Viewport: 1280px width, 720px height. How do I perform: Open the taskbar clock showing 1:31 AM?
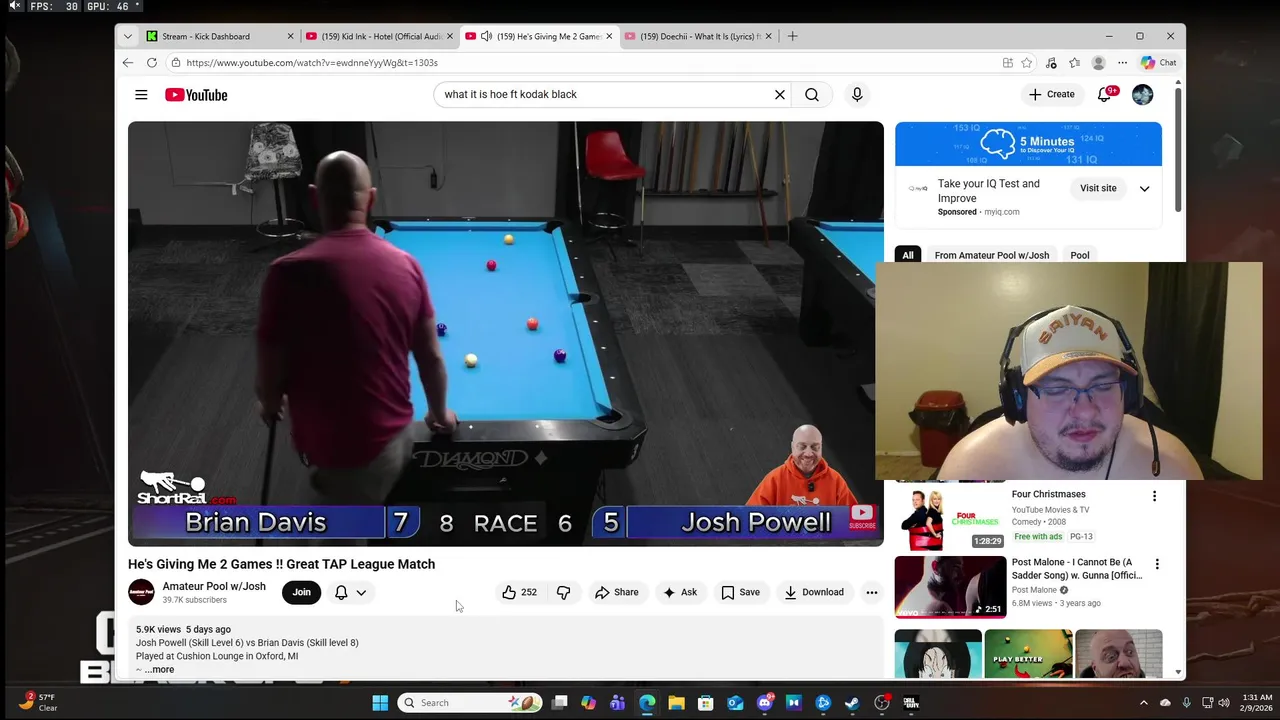pos(1257,703)
